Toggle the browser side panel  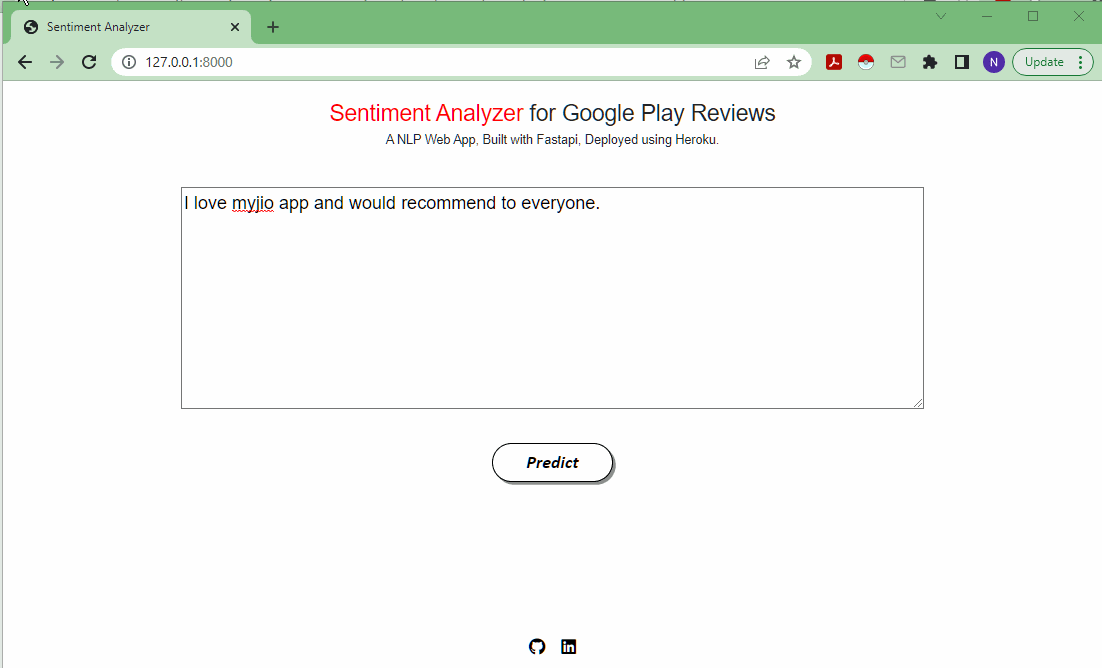962,62
